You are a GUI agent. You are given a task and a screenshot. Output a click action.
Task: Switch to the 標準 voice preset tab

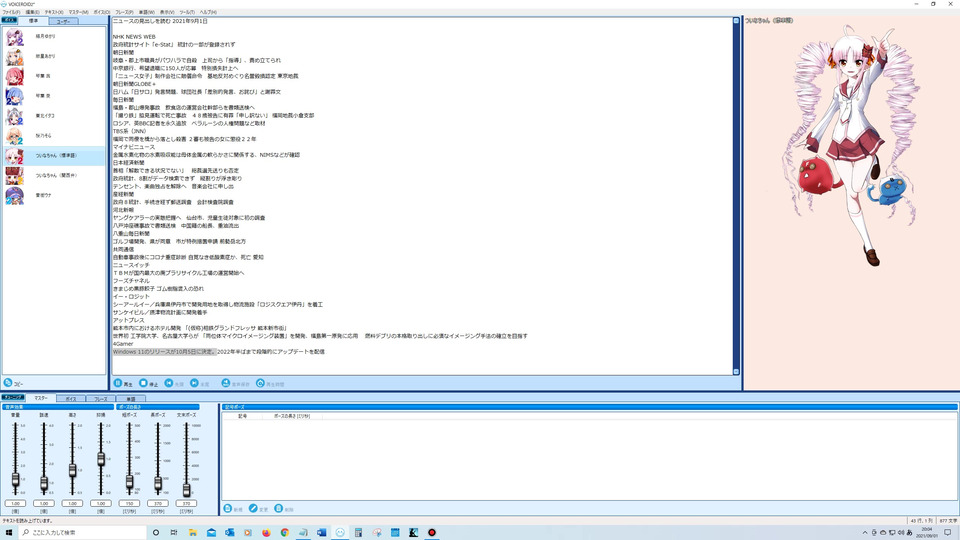tap(33, 21)
